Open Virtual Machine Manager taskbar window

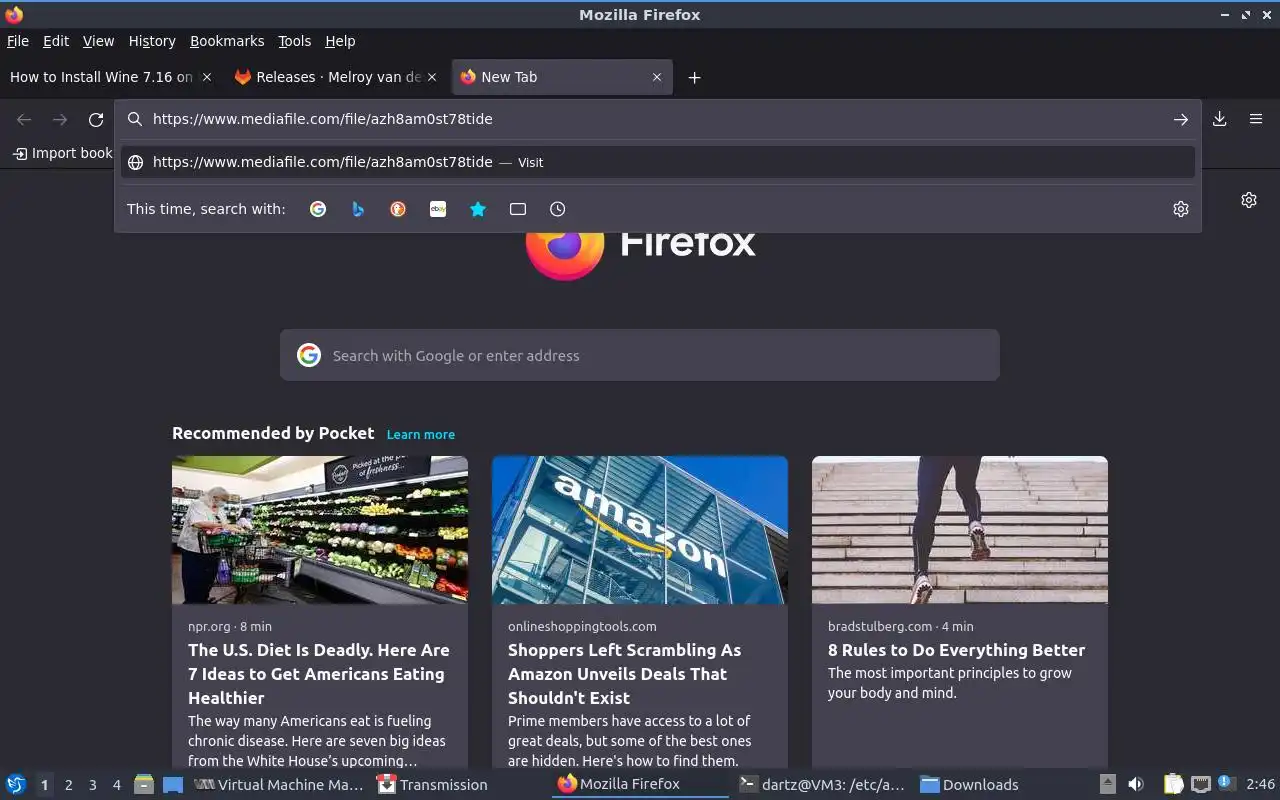coord(279,785)
